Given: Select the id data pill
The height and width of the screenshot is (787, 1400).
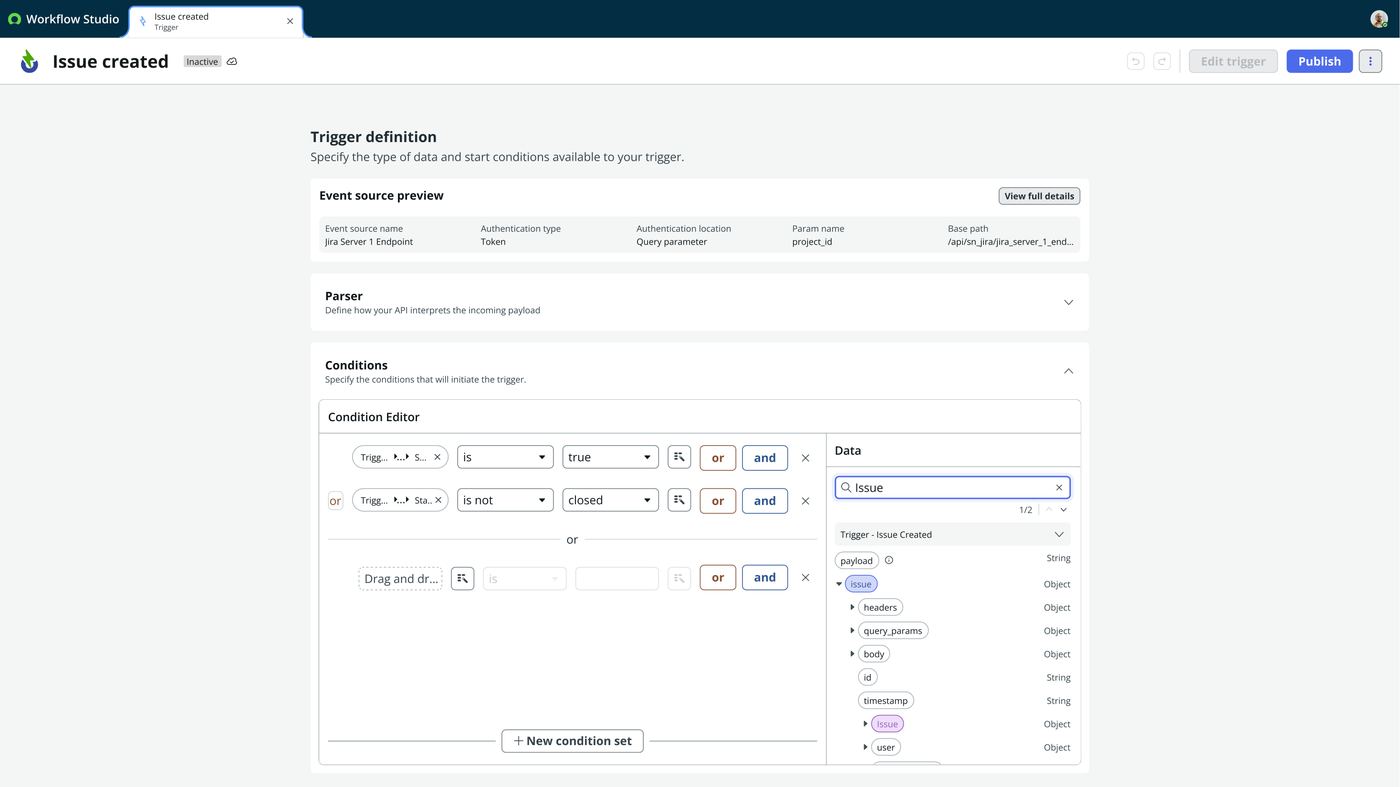Looking at the screenshot, I should [x=867, y=677].
